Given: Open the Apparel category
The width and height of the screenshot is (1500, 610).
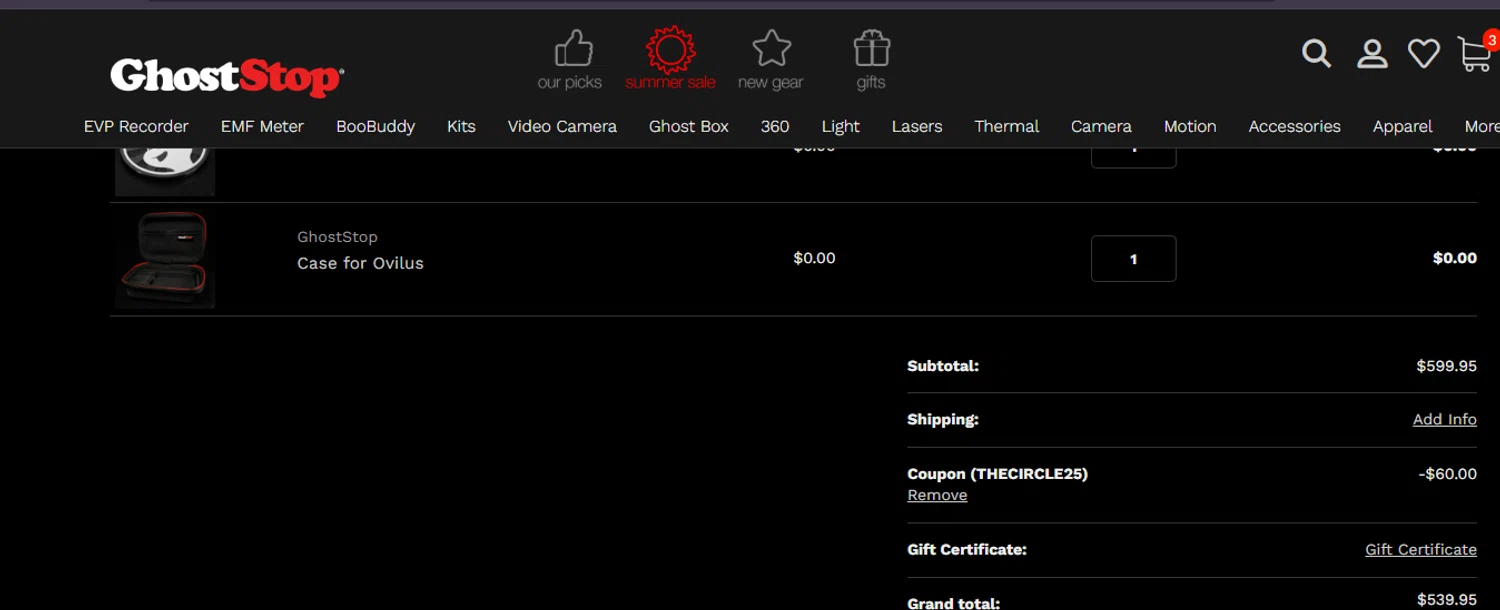Looking at the screenshot, I should click(x=1403, y=126).
